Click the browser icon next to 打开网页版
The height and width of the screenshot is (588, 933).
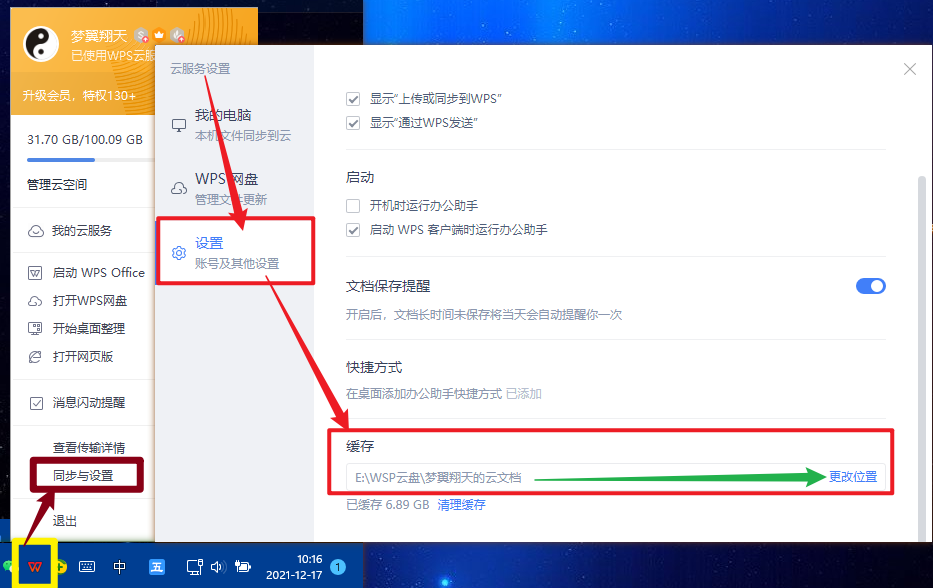pyautogui.click(x=35, y=356)
